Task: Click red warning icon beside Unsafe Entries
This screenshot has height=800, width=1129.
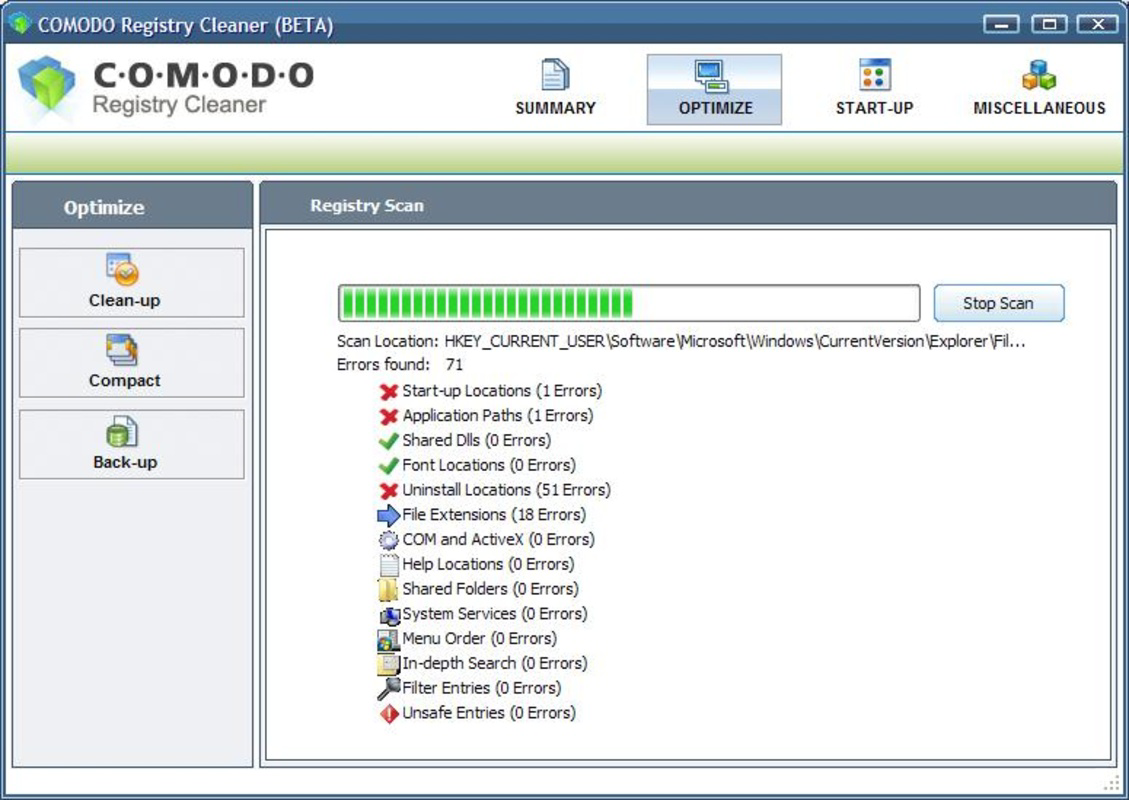Action: tap(389, 714)
